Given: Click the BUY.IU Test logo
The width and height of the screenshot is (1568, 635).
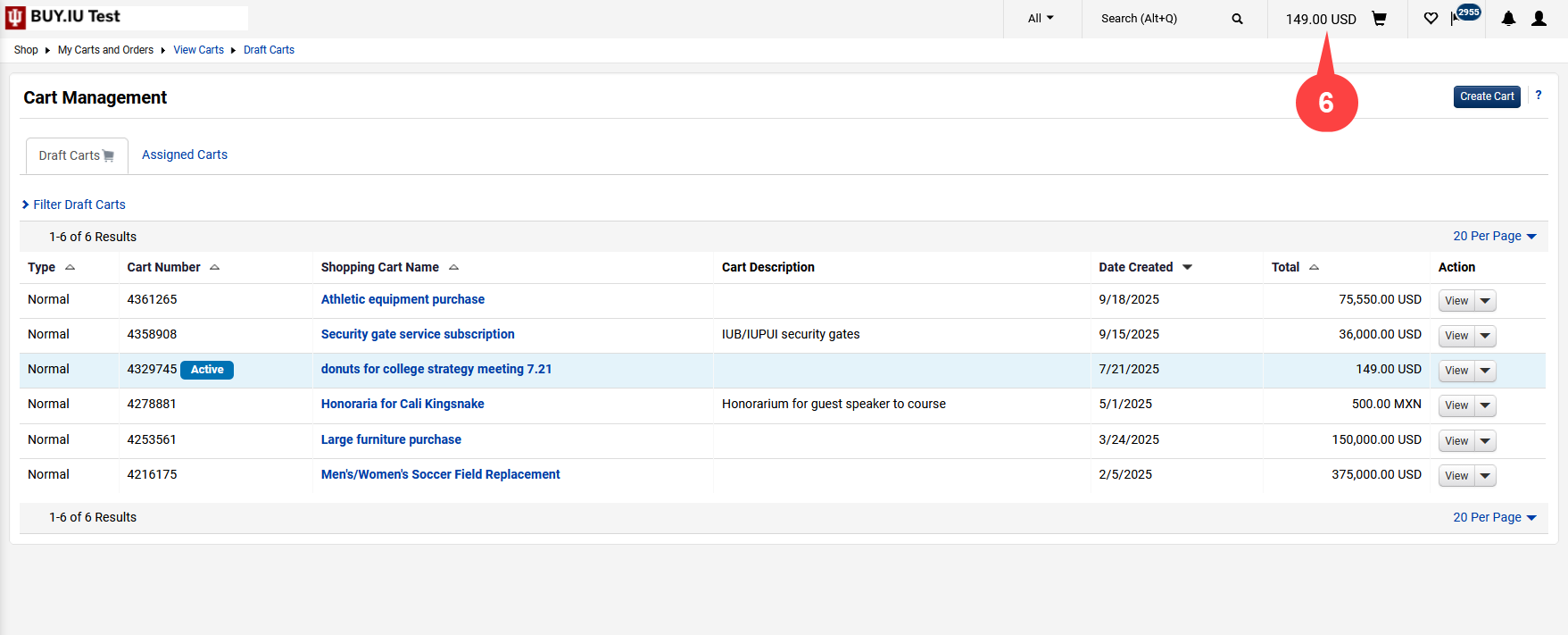Looking at the screenshot, I should click(x=64, y=17).
